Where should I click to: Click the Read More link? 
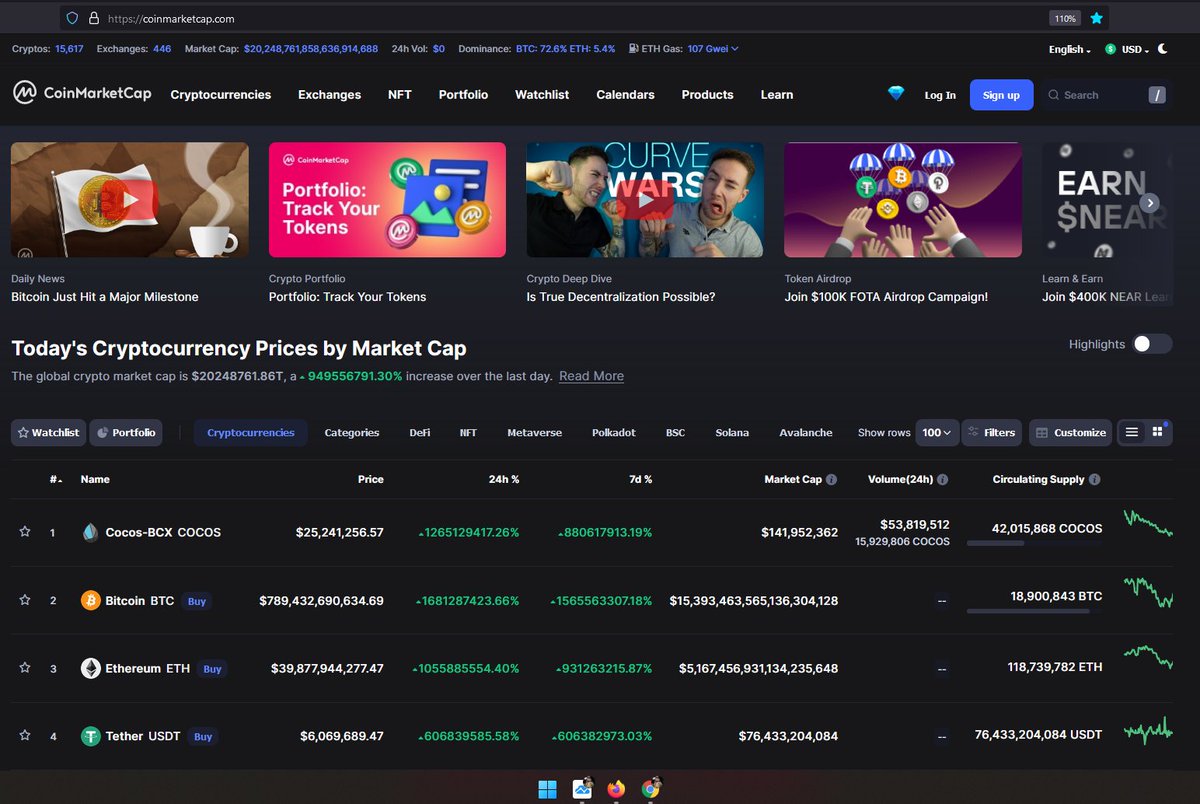click(591, 376)
